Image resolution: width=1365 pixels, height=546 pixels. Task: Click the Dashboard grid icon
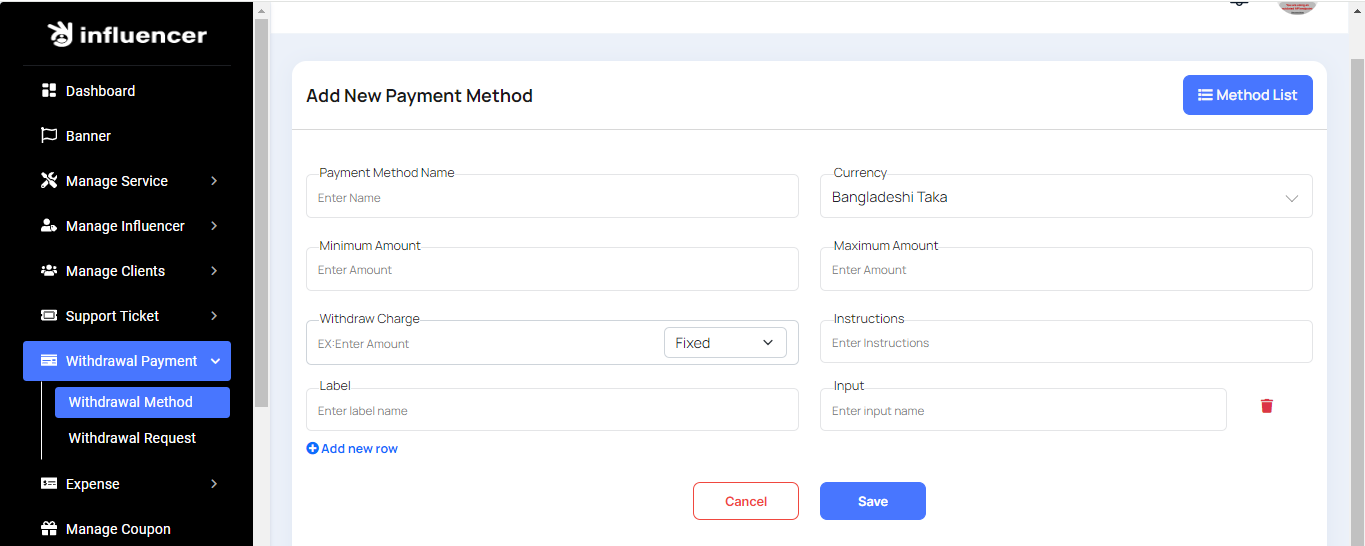[x=48, y=91]
